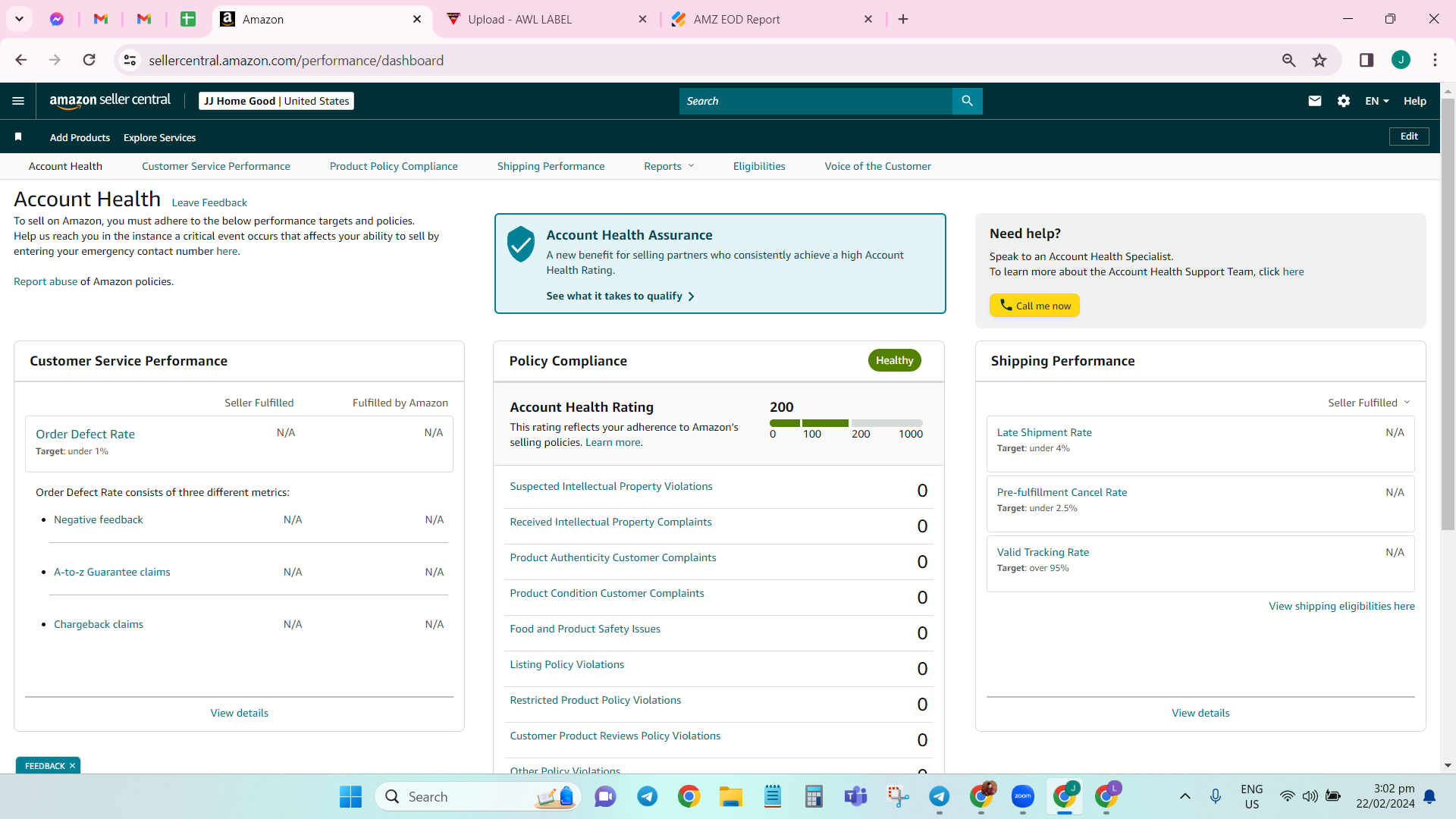The width and height of the screenshot is (1456, 819).
Task: Open the browser zoom magnifier icon
Action: (1288, 60)
